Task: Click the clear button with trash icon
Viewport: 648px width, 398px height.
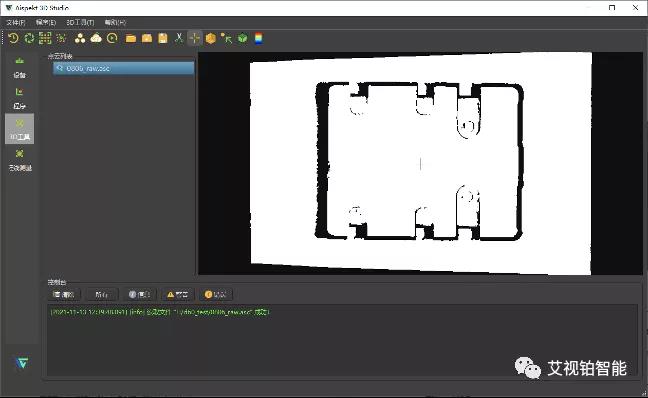Action: tap(64, 294)
